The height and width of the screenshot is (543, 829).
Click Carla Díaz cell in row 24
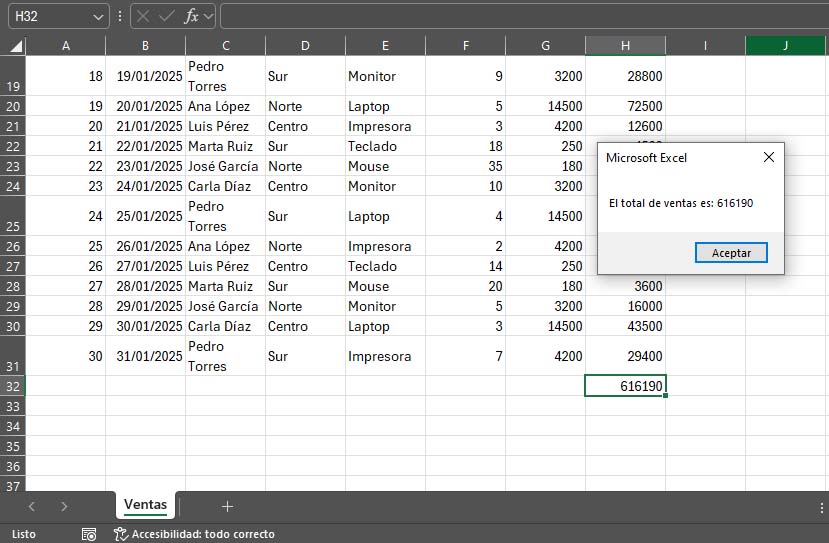(226, 186)
